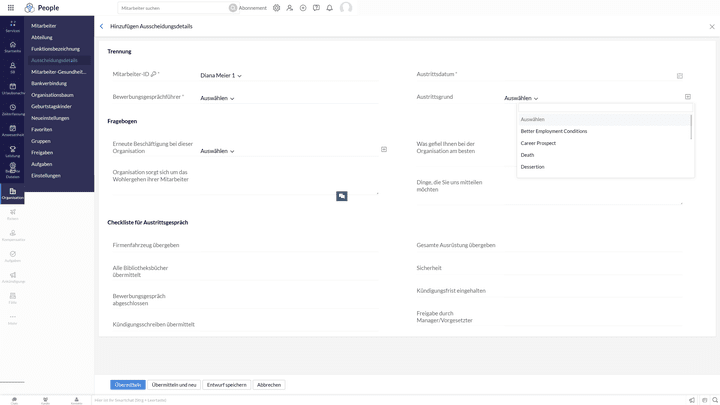Open the Erneute Beschäftigung Auswählen dropdown
720x405 pixels.
(x=217, y=151)
